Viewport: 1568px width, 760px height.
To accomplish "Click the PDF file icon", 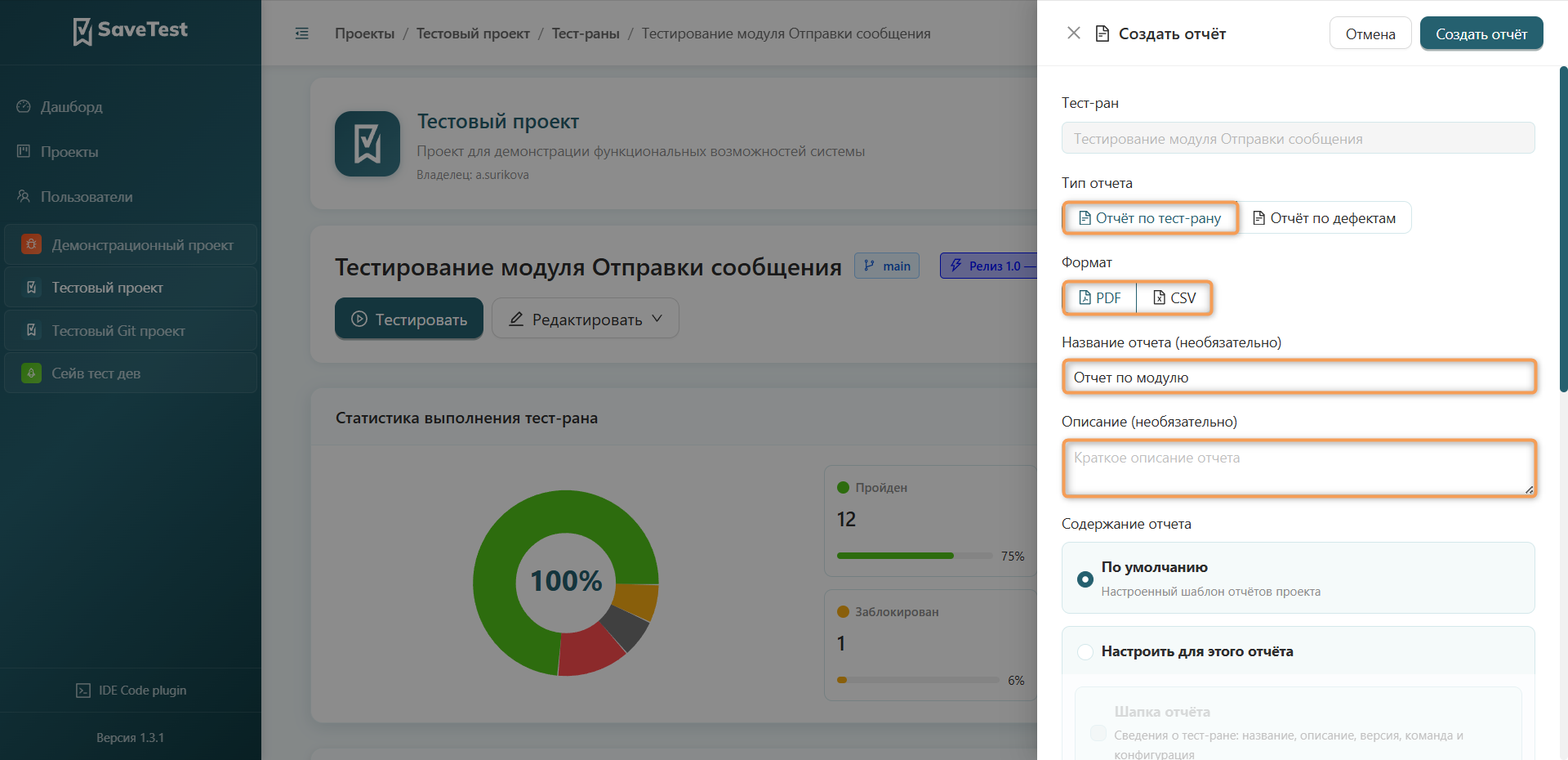I will tap(1085, 297).
